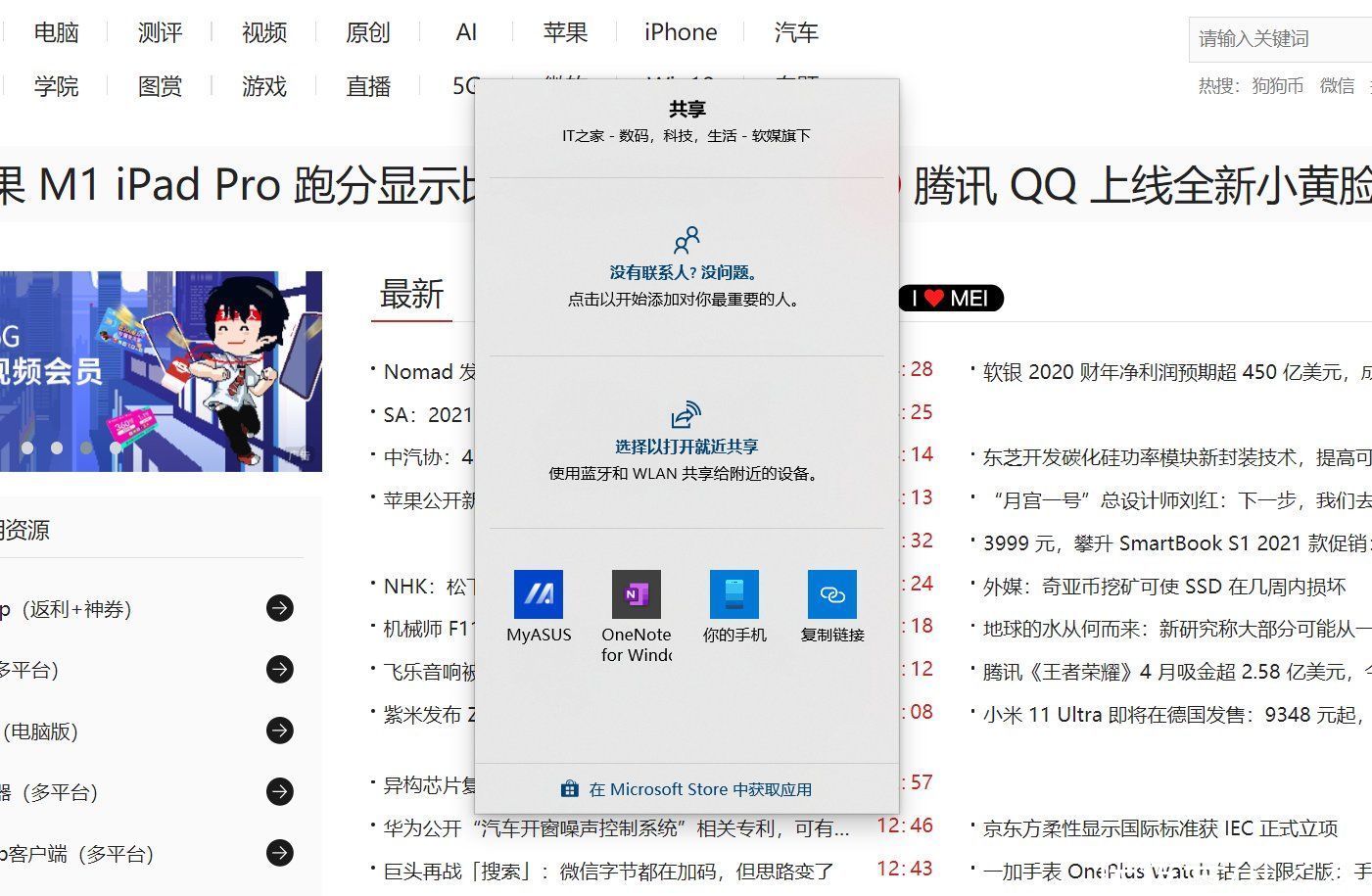Open 学院 navigation item

coord(56,86)
